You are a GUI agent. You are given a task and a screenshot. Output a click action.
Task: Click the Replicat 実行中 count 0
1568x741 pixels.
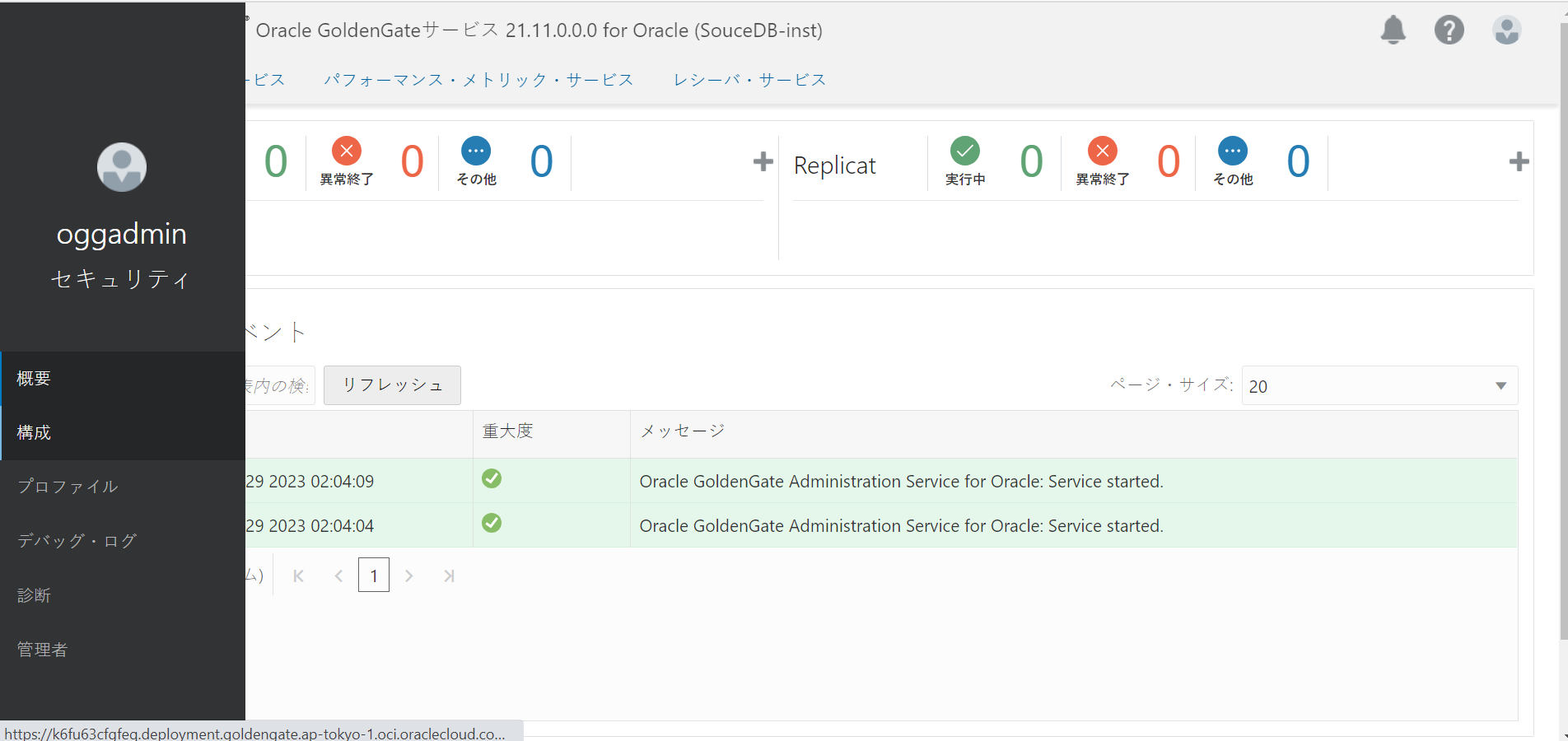click(x=1031, y=161)
